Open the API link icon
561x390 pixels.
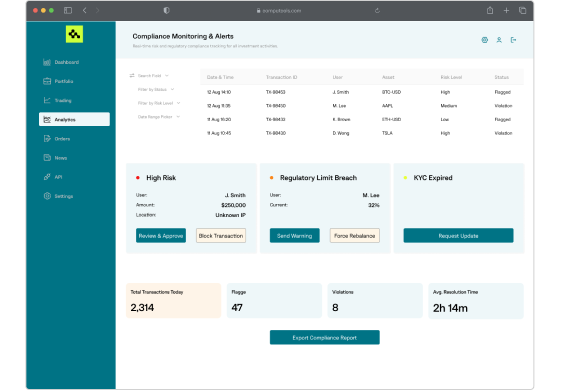coord(47,177)
